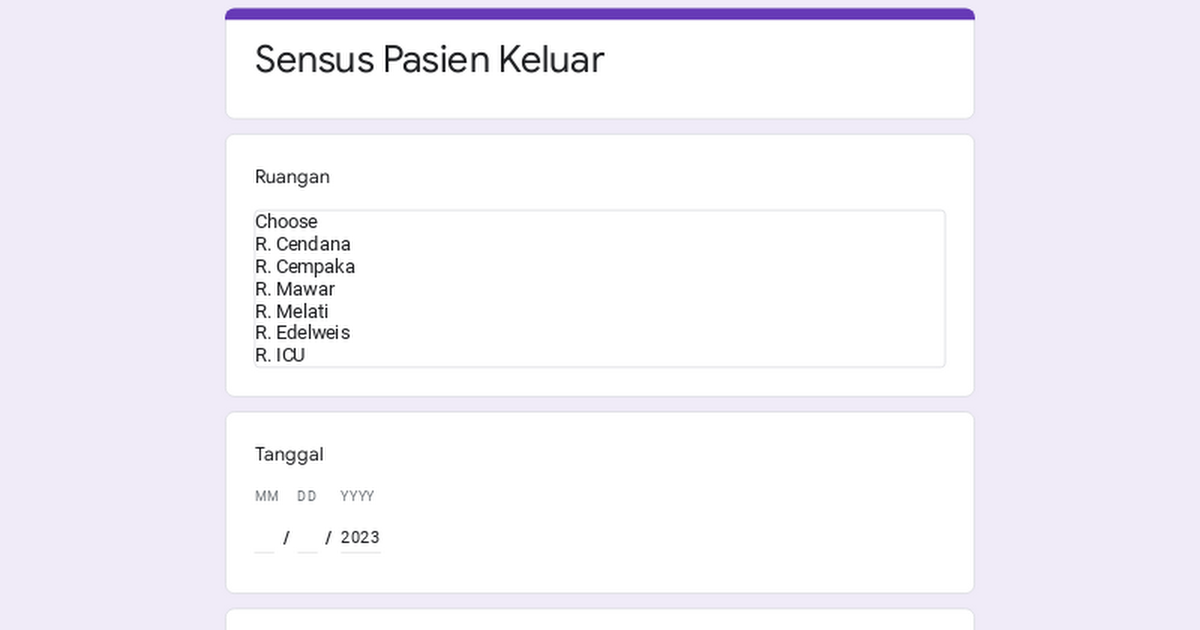This screenshot has width=1200, height=630.
Task: Click the Tanggal question label
Action: pos(289,455)
